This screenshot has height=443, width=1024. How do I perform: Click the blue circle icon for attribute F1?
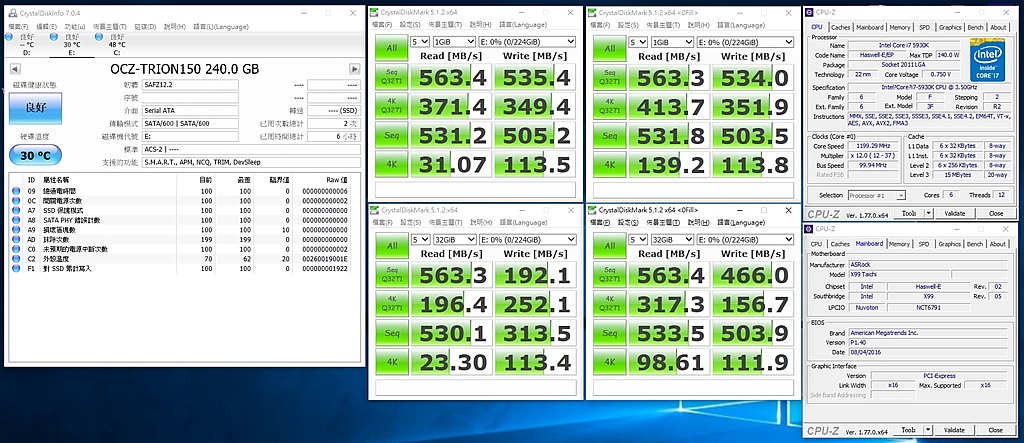point(16,269)
